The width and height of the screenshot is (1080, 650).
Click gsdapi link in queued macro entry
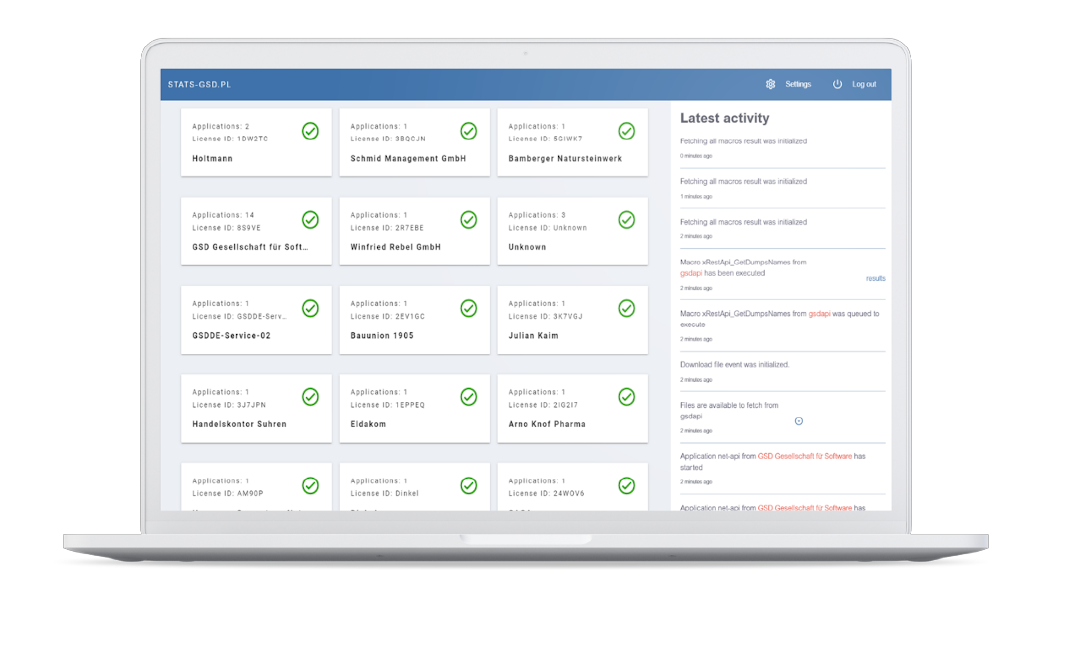click(819, 314)
